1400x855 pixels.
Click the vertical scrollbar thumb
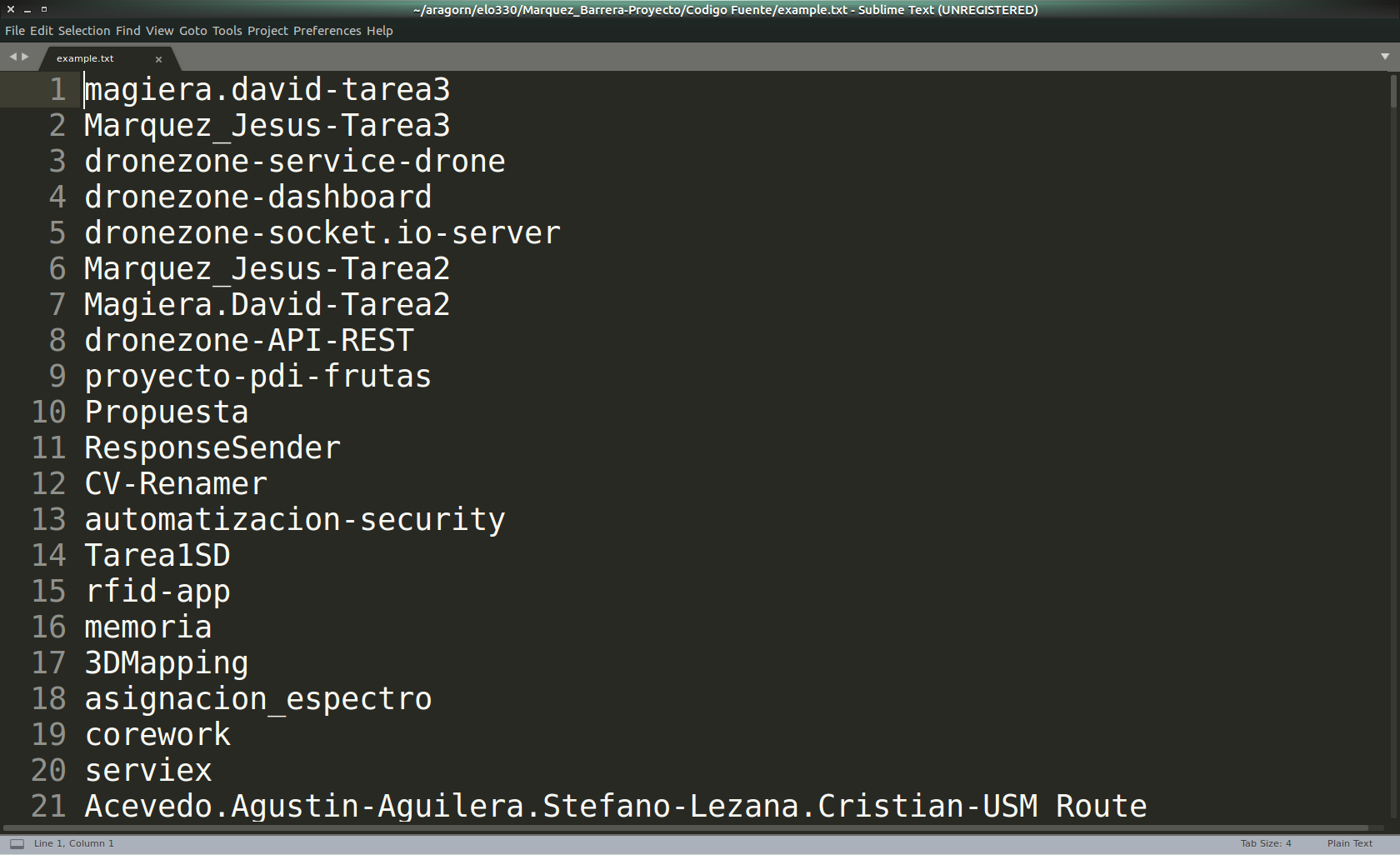tap(1392, 91)
